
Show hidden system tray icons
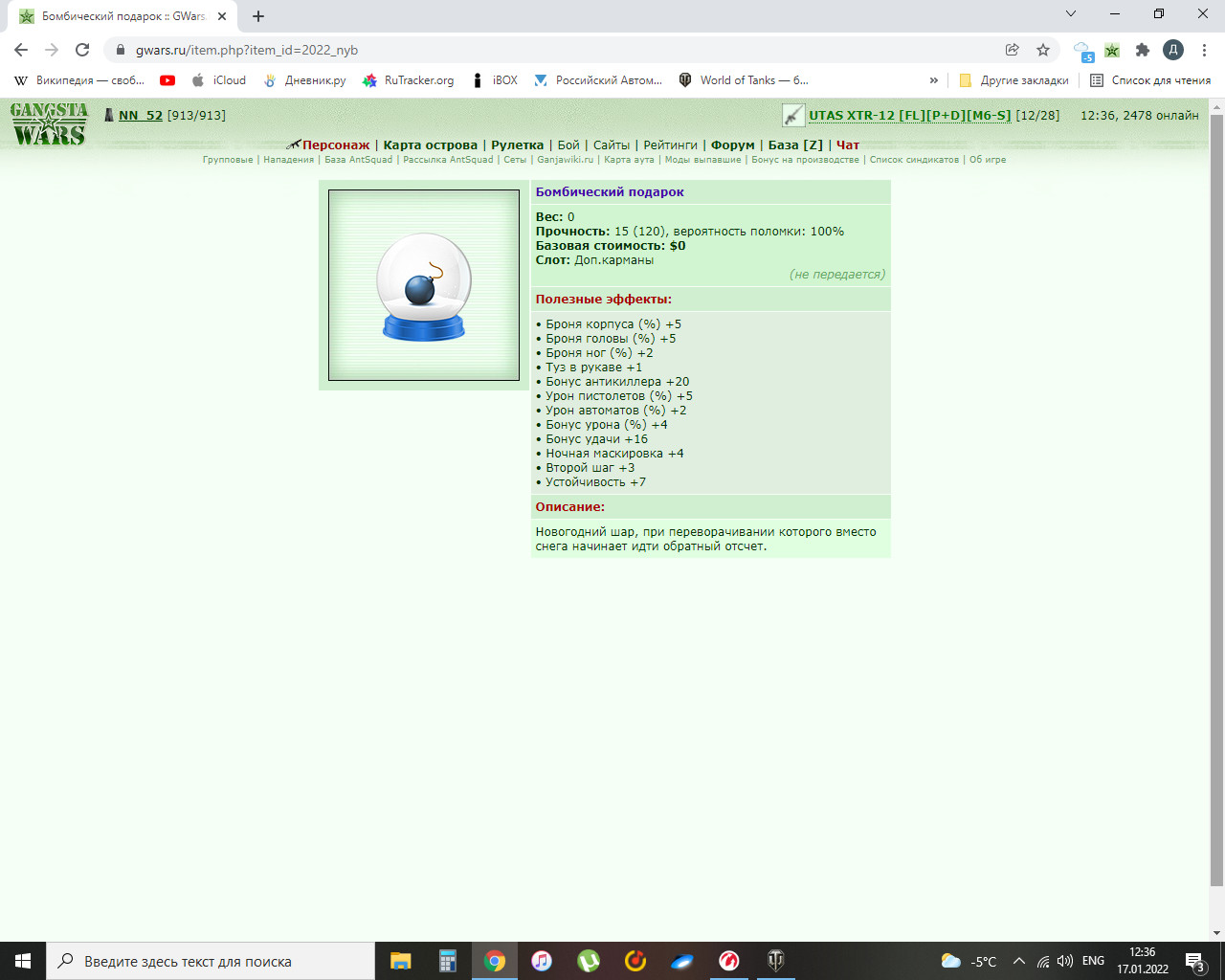click(1018, 961)
